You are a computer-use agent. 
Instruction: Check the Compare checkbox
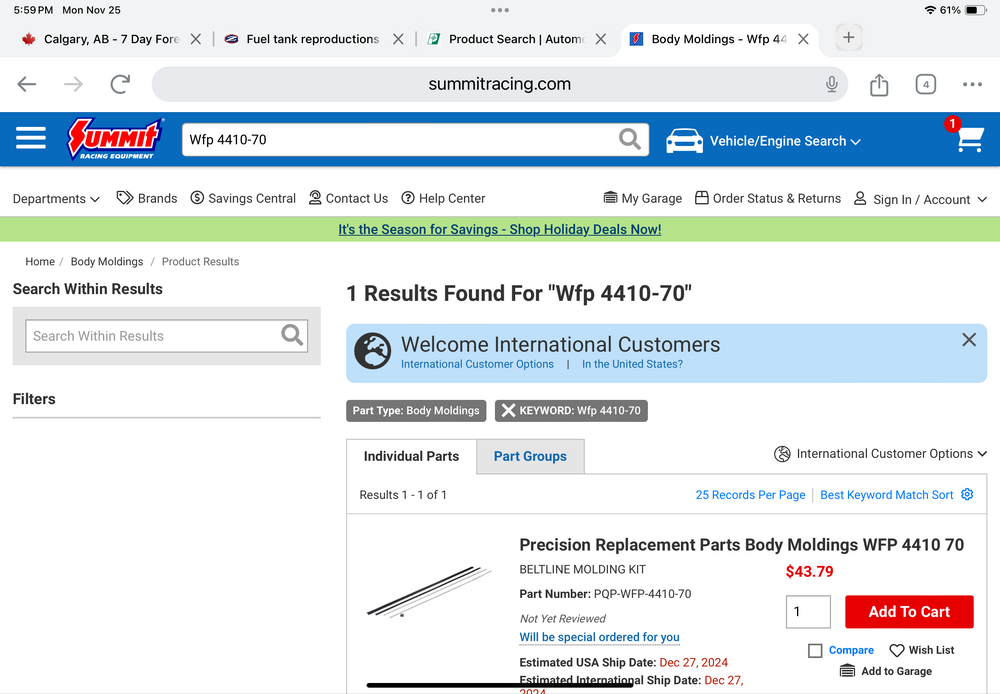click(815, 651)
